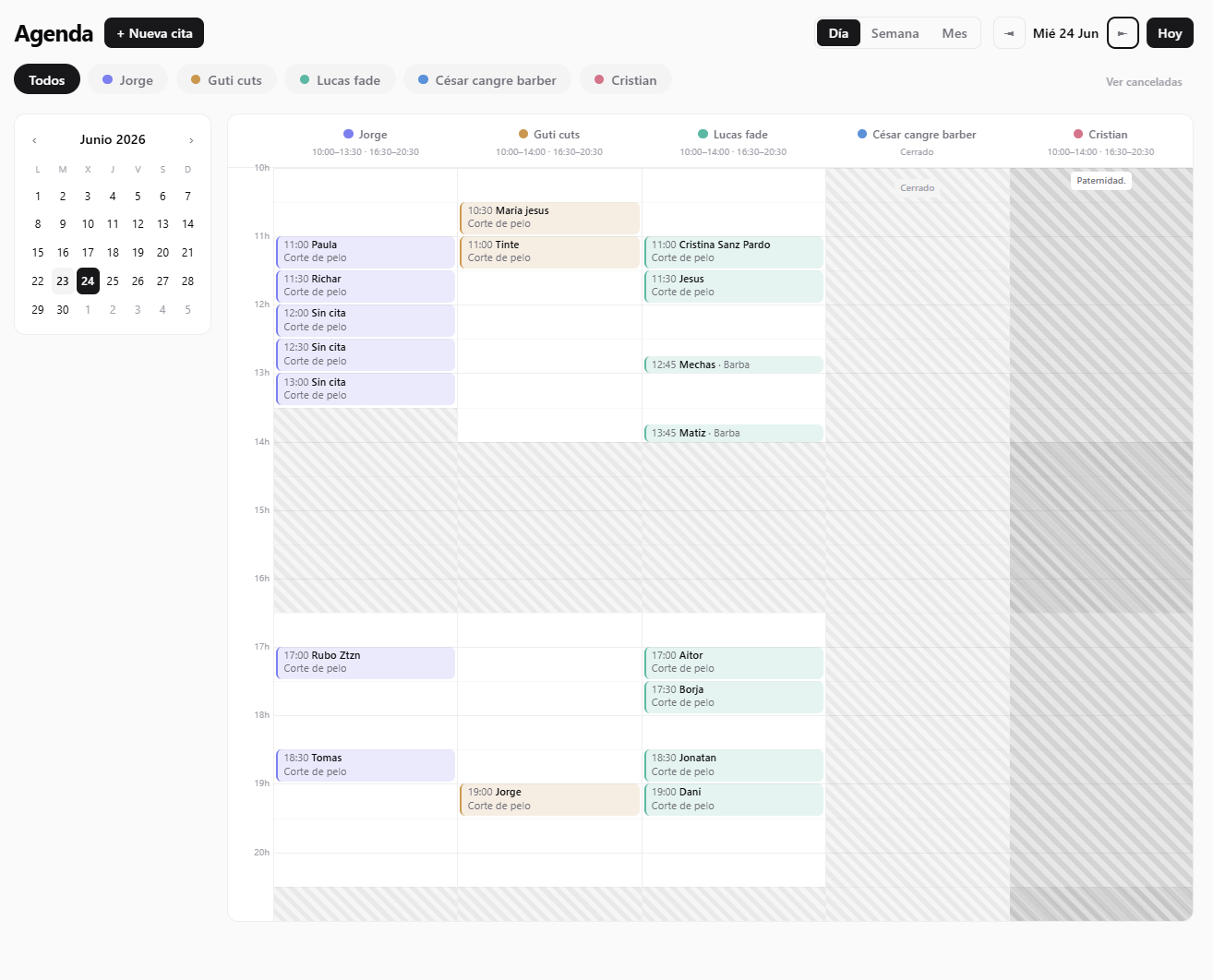Switch to Semana view

pos(895,33)
